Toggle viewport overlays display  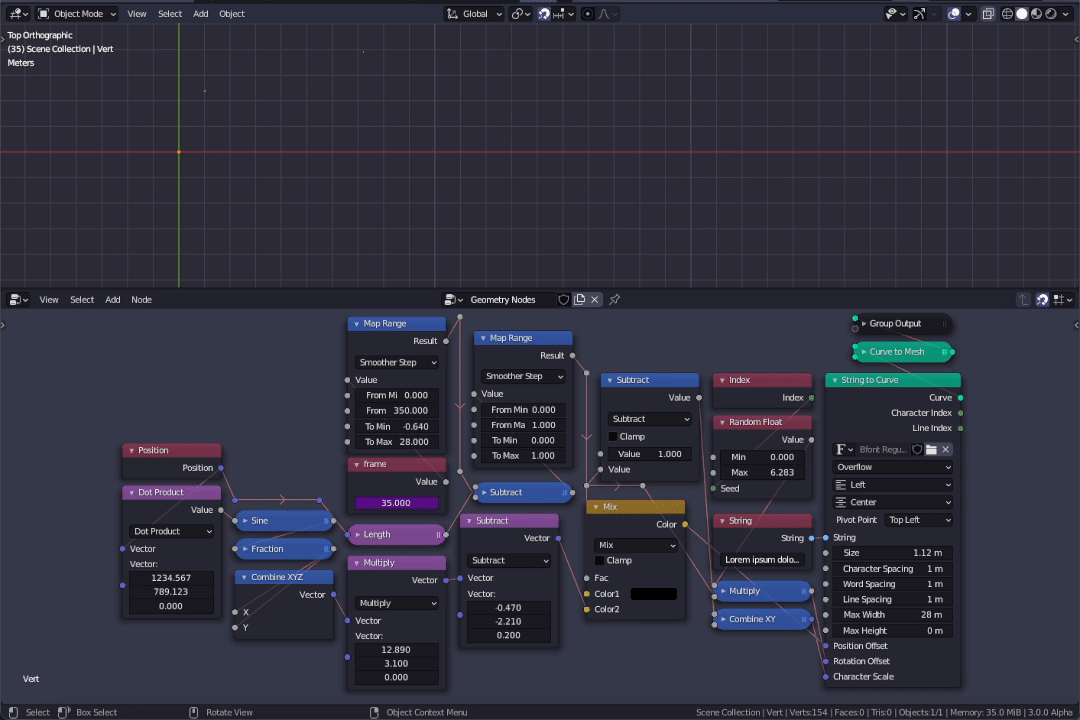pyautogui.click(x=954, y=14)
